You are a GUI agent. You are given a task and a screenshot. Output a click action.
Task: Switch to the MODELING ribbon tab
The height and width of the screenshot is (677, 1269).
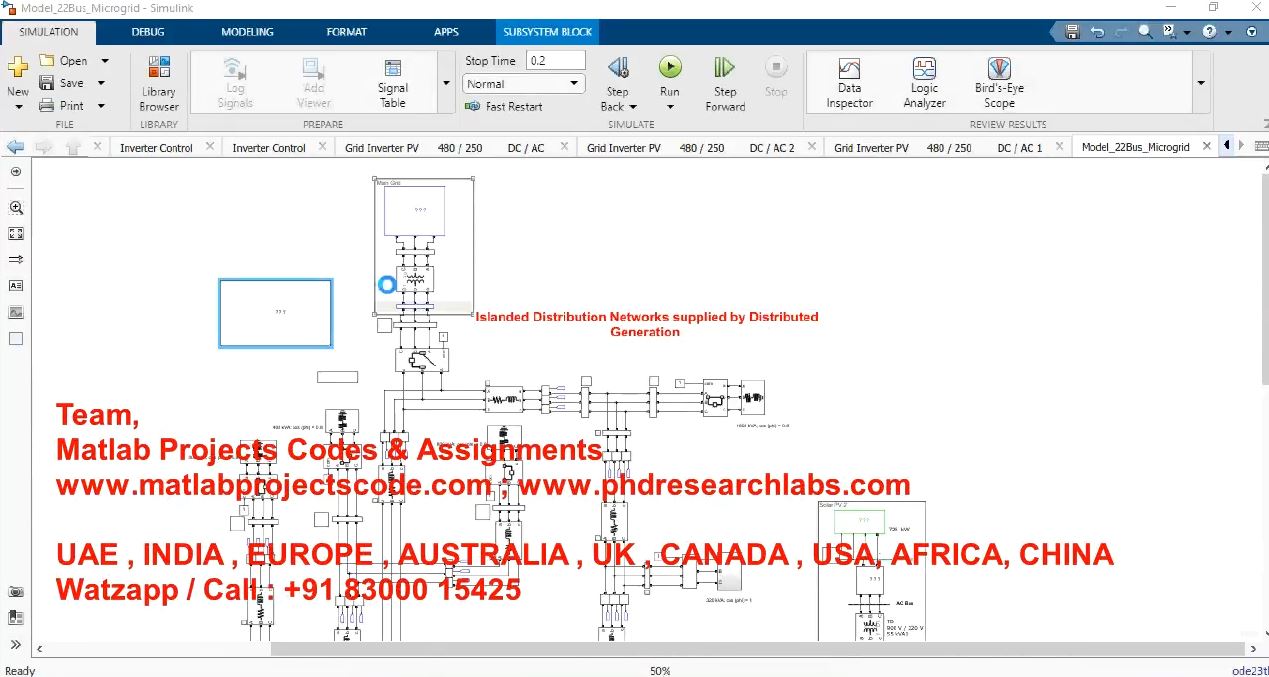pyautogui.click(x=247, y=32)
